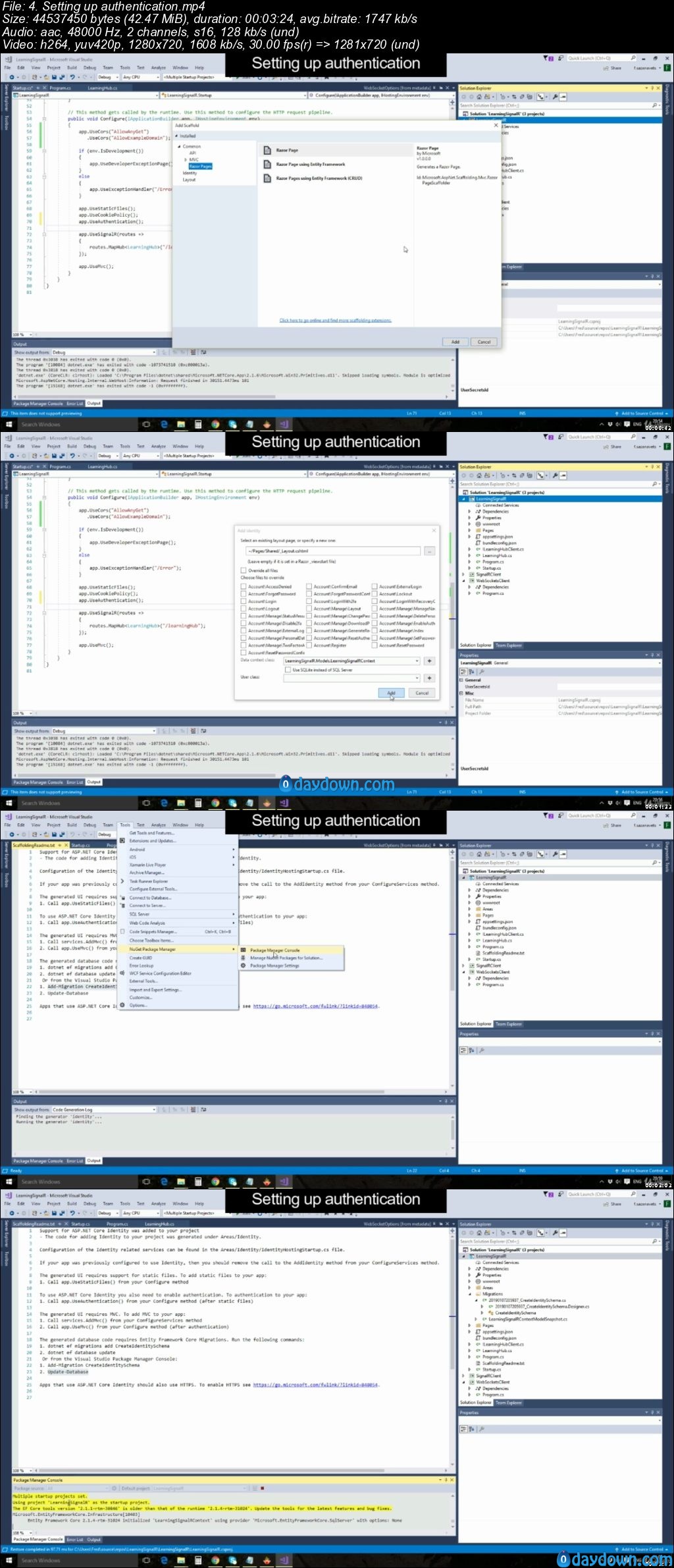Screen dimensions: 674x1568
Task: Open File Explorer from taskbar under Add Scaffold screenshot
Action: [181, 425]
